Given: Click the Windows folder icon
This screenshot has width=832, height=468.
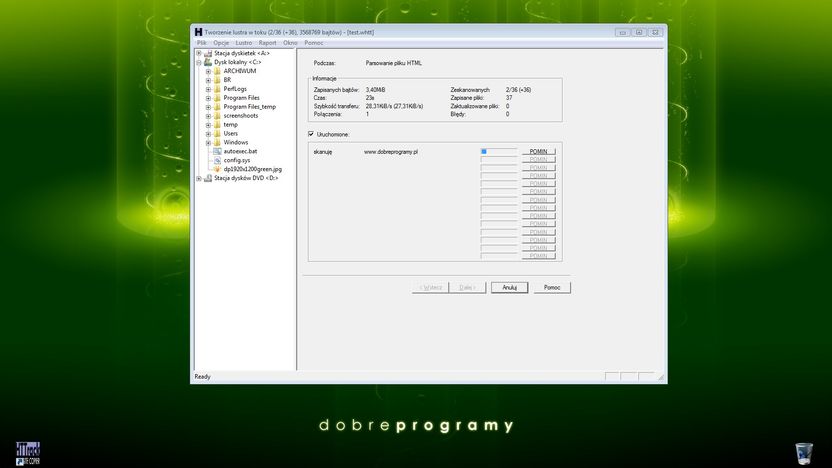Looking at the screenshot, I should [217, 143].
